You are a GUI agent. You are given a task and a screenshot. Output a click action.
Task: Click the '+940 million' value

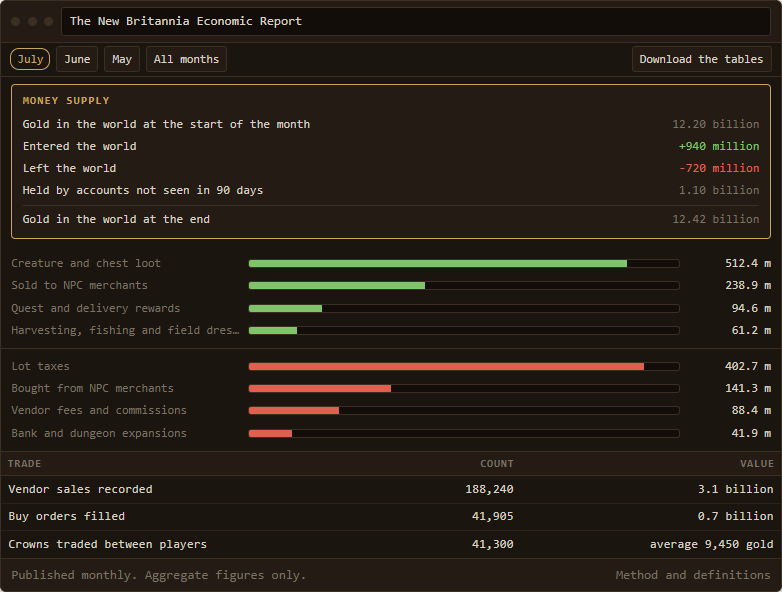pyautogui.click(x=719, y=146)
